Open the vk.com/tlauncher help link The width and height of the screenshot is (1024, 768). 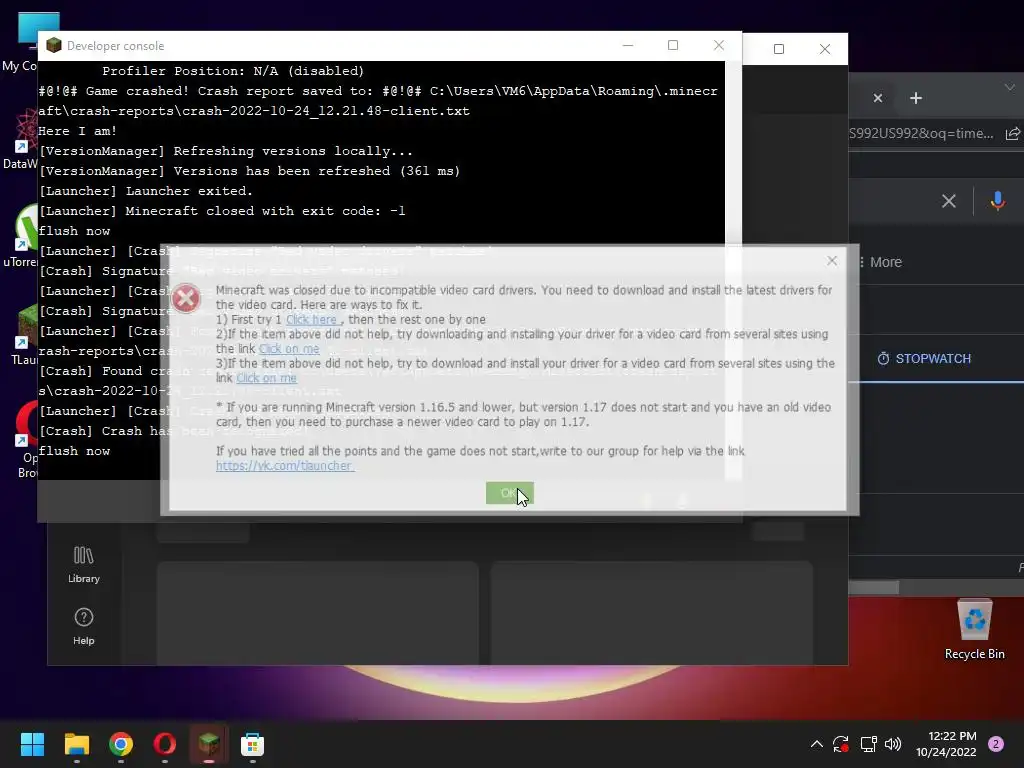pos(285,466)
